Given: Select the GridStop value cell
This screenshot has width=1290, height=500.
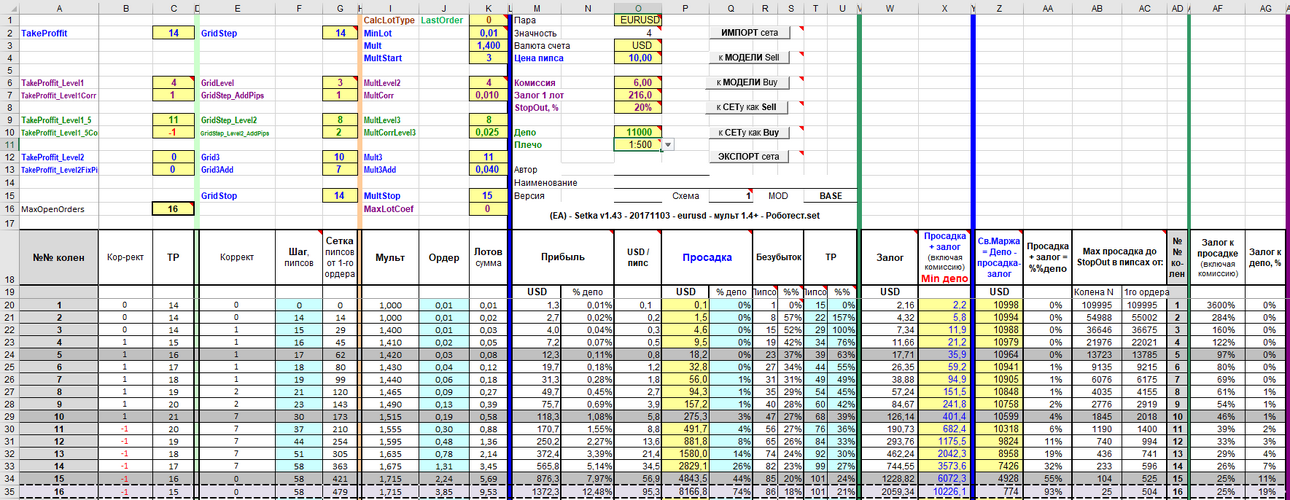Looking at the screenshot, I should 340,196.
